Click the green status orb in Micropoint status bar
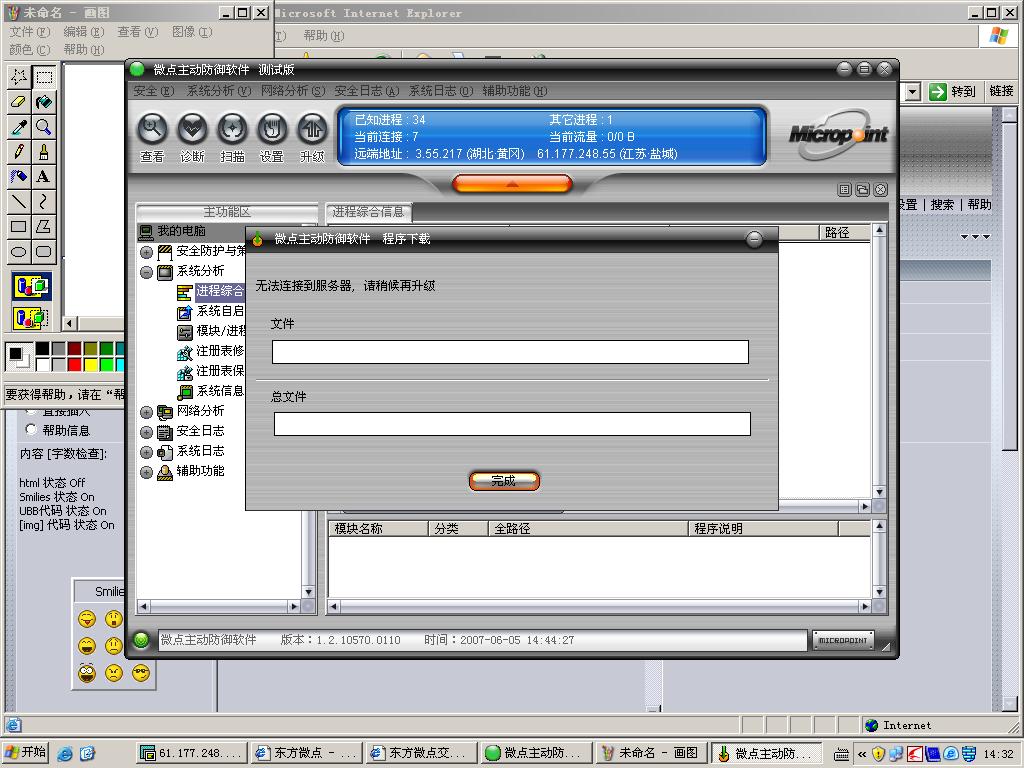1024x768 pixels. [141, 640]
